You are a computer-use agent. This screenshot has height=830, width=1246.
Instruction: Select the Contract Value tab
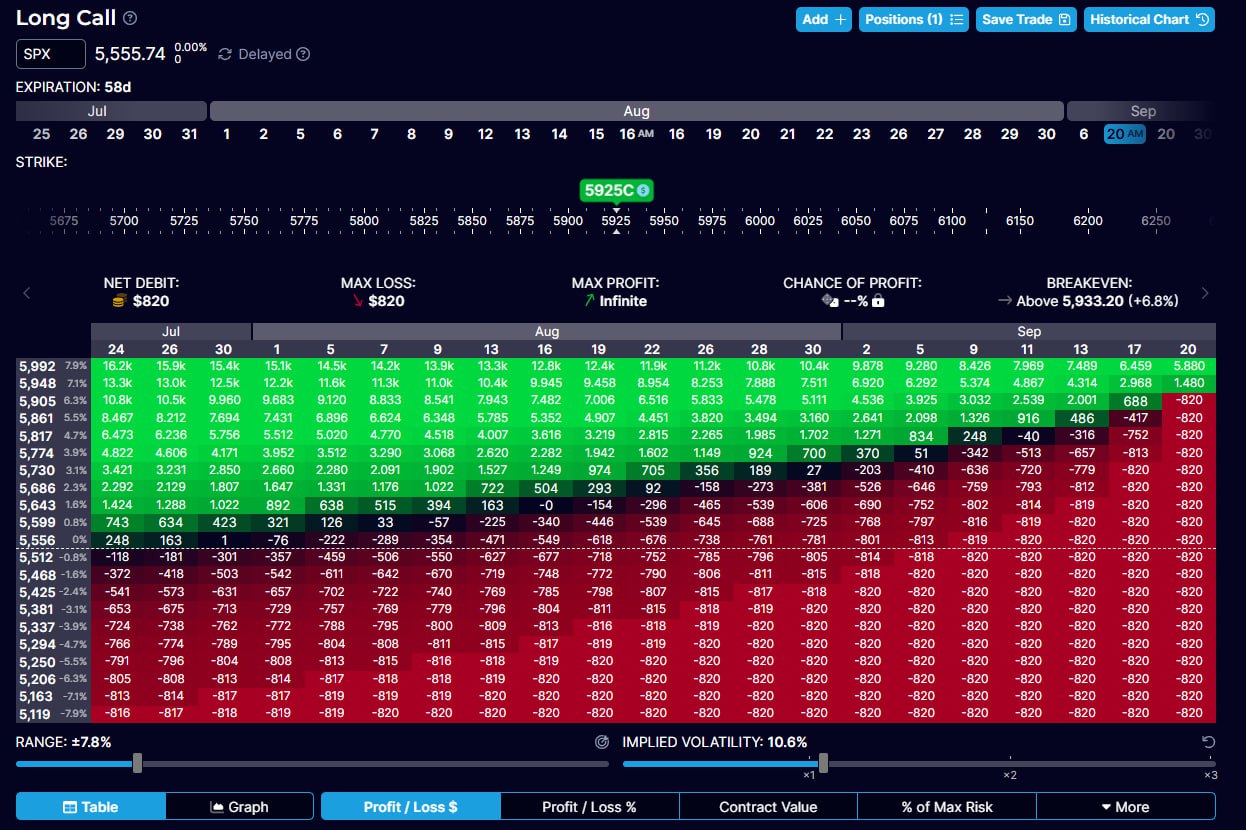[767, 806]
